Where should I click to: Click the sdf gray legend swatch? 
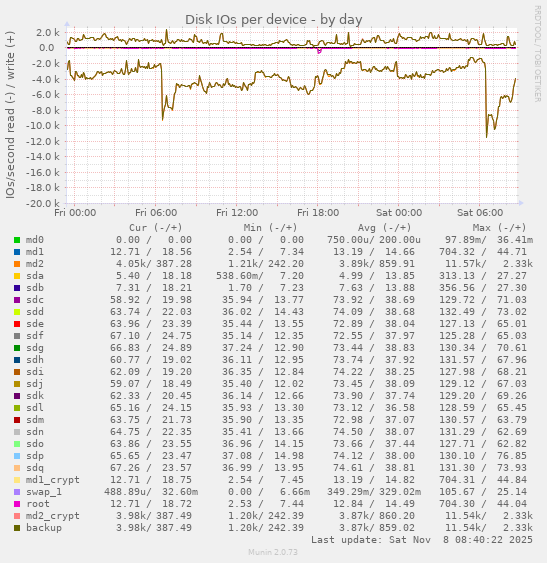click(x=17, y=336)
